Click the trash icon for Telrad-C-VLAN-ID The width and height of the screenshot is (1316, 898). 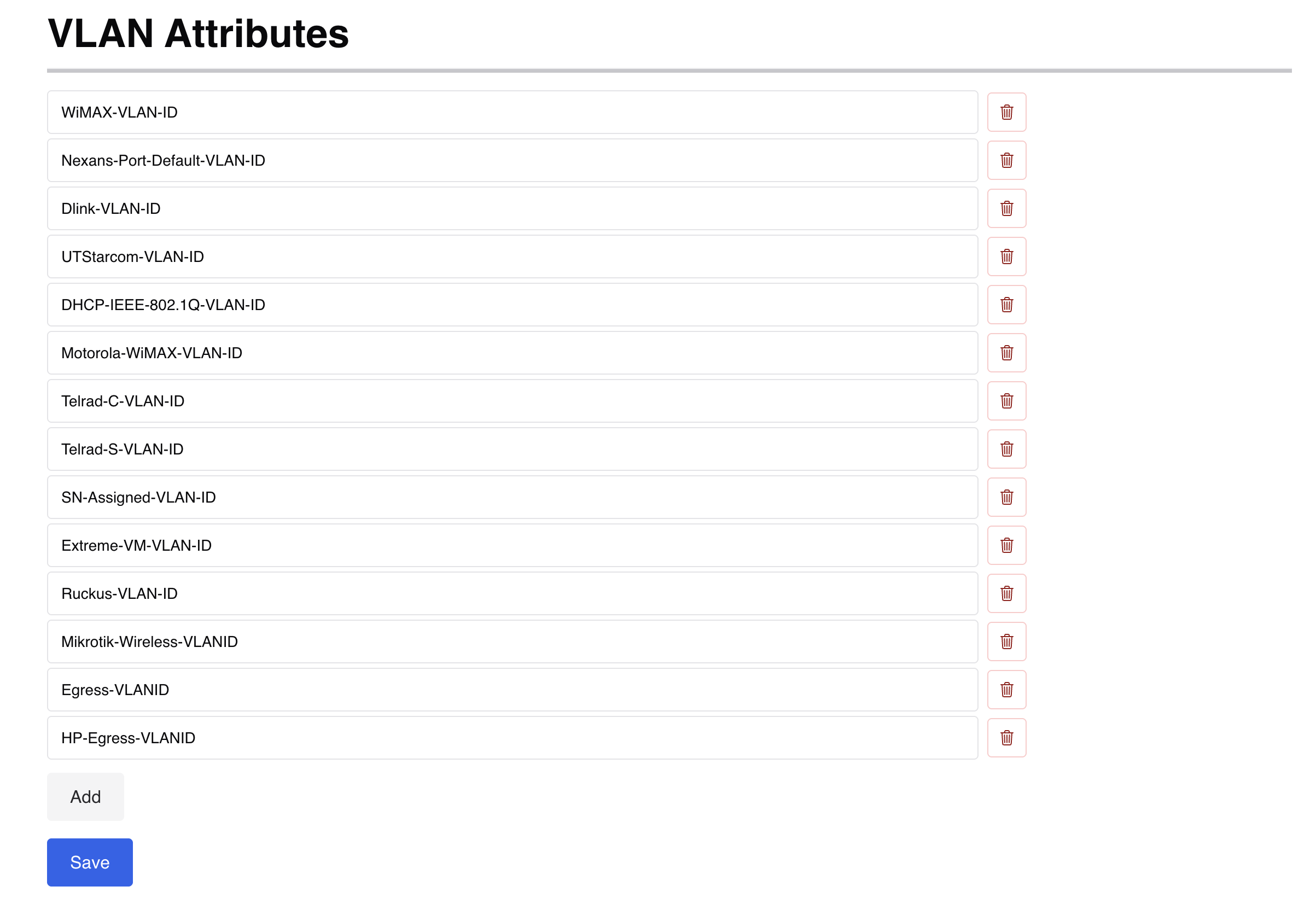(1006, 401)
